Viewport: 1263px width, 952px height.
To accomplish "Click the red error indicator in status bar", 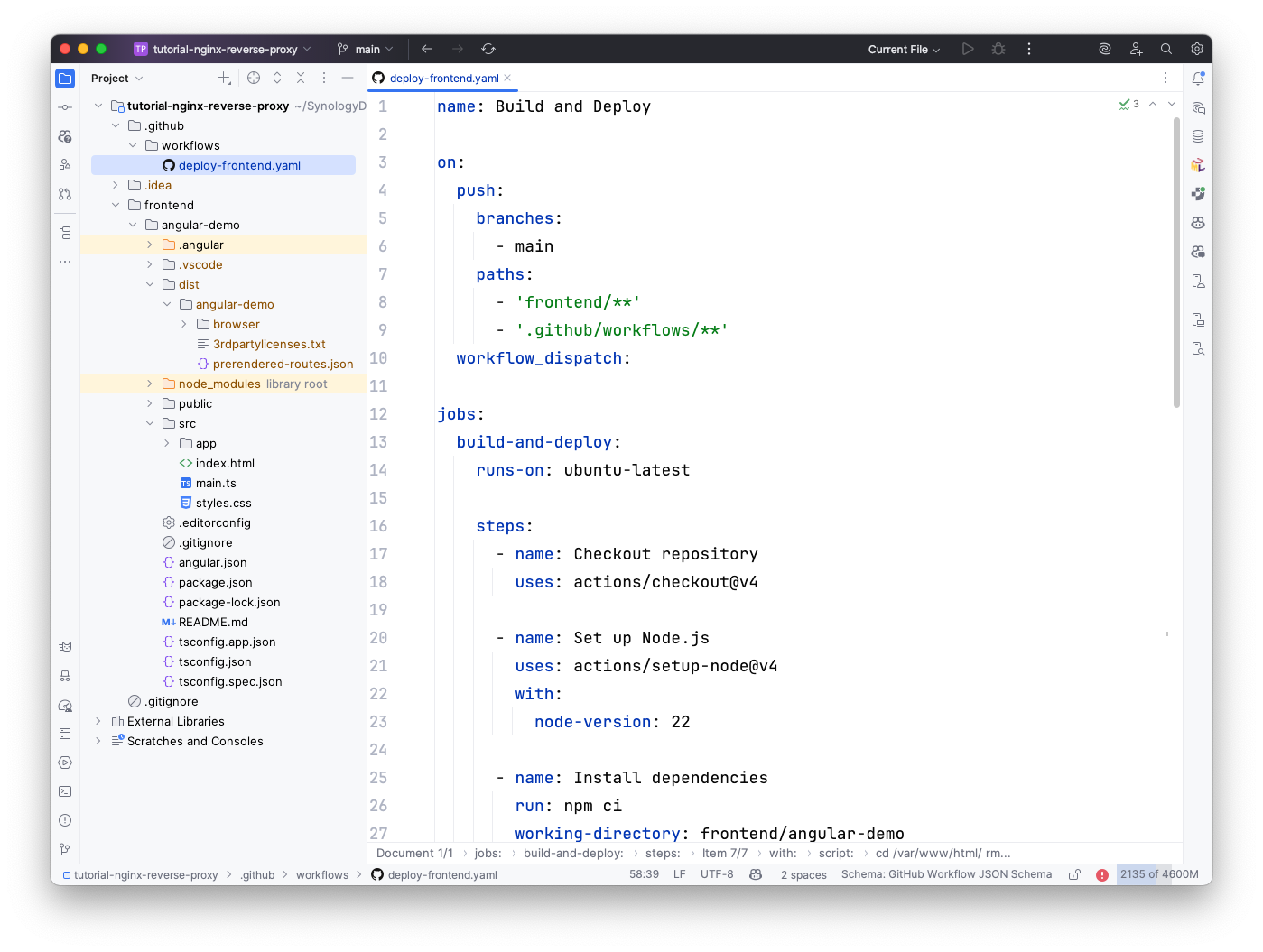I will pyautogui.click(x=1102, y=874).
